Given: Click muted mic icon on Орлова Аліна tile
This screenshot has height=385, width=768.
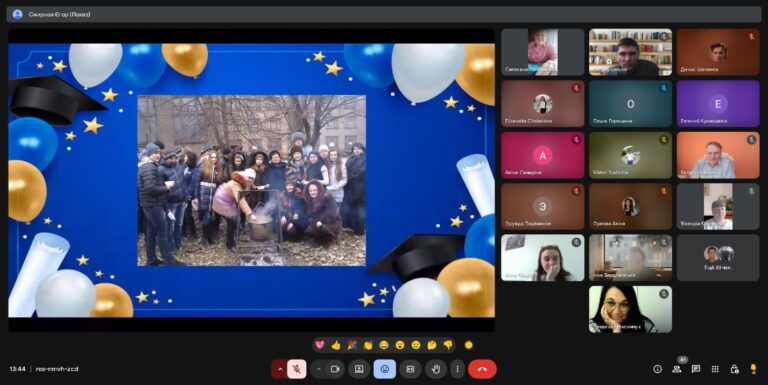Looking at the screenshot, I should (x=664, y=192).
